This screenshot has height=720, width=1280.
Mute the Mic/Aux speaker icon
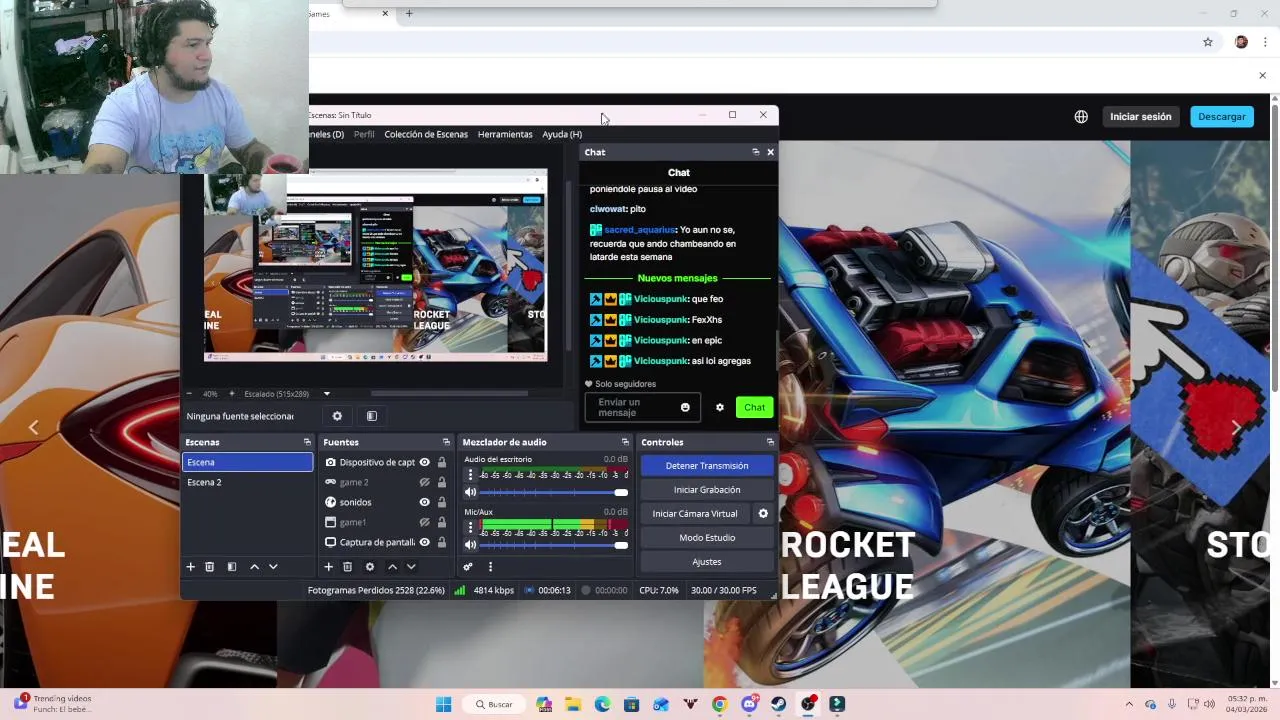tap(470, 544)
